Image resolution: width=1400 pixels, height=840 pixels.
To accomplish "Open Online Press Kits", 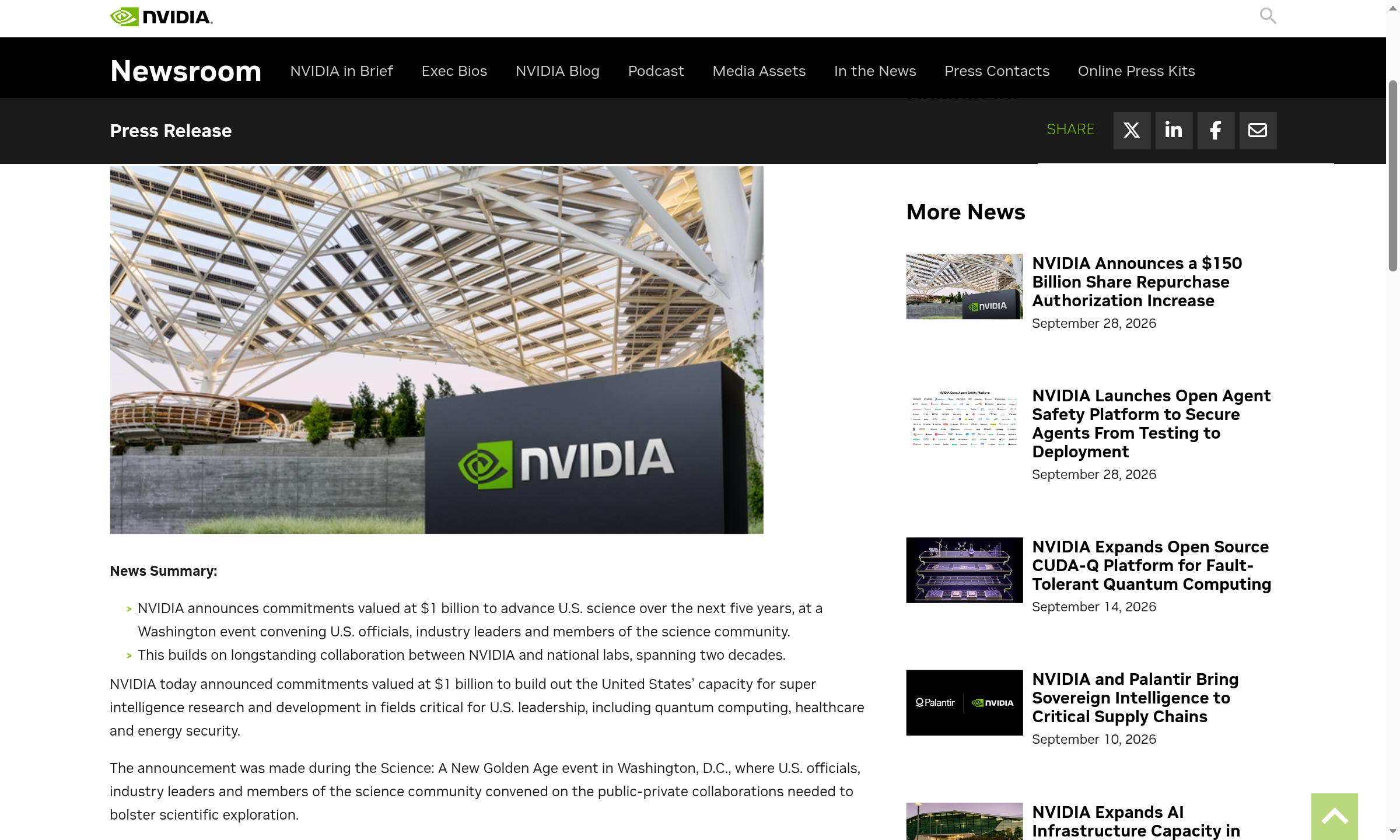I will pos(1136,71).
